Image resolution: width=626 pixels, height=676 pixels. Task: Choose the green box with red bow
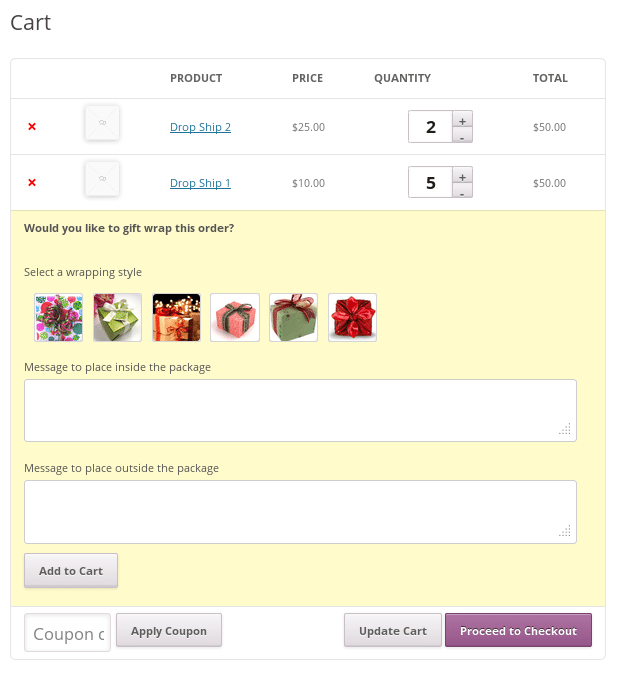click(x=294, y=318)
